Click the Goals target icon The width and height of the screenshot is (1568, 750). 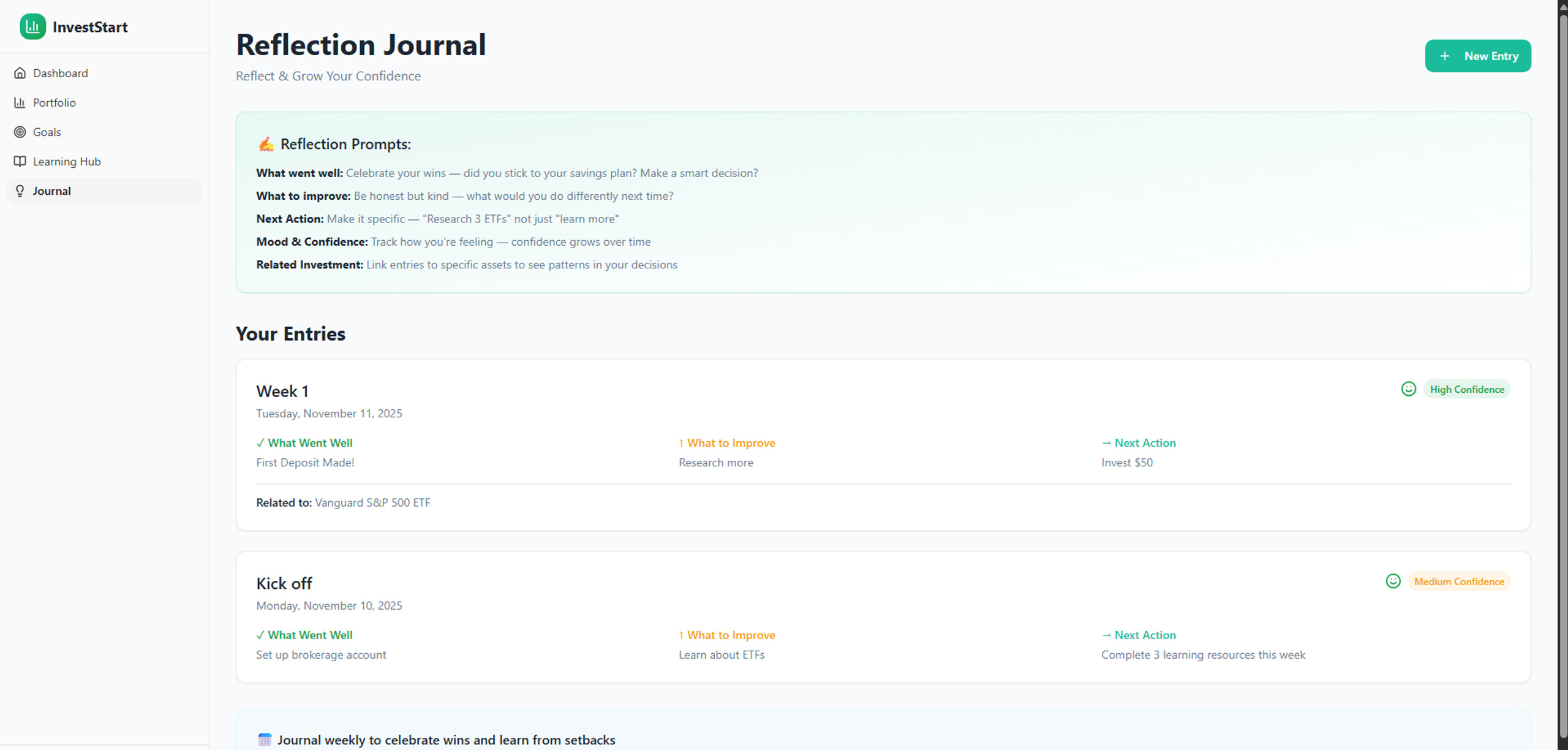(20, 132)
